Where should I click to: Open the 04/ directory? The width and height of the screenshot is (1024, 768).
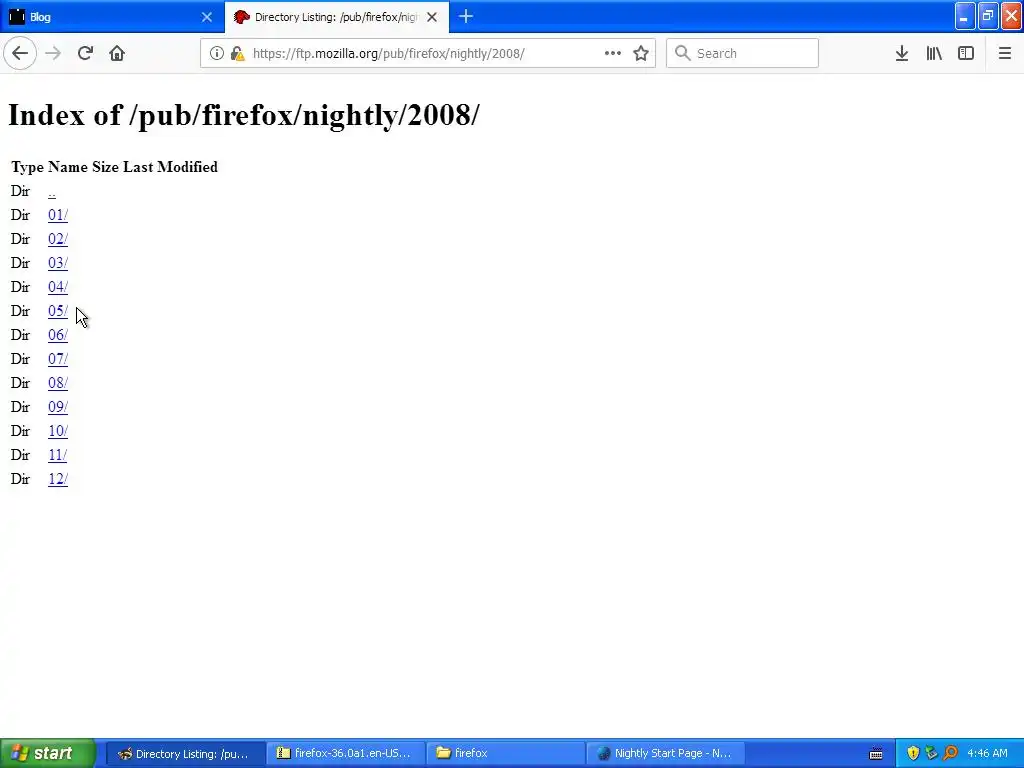point(57,287)
